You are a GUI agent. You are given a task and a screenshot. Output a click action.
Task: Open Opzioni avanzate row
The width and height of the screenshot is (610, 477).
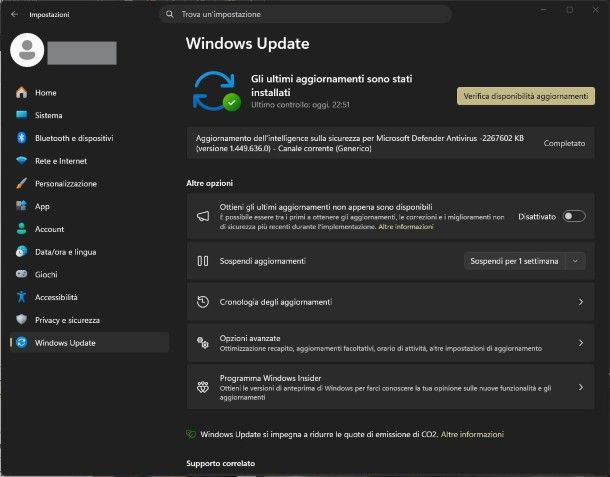[391, 343]
